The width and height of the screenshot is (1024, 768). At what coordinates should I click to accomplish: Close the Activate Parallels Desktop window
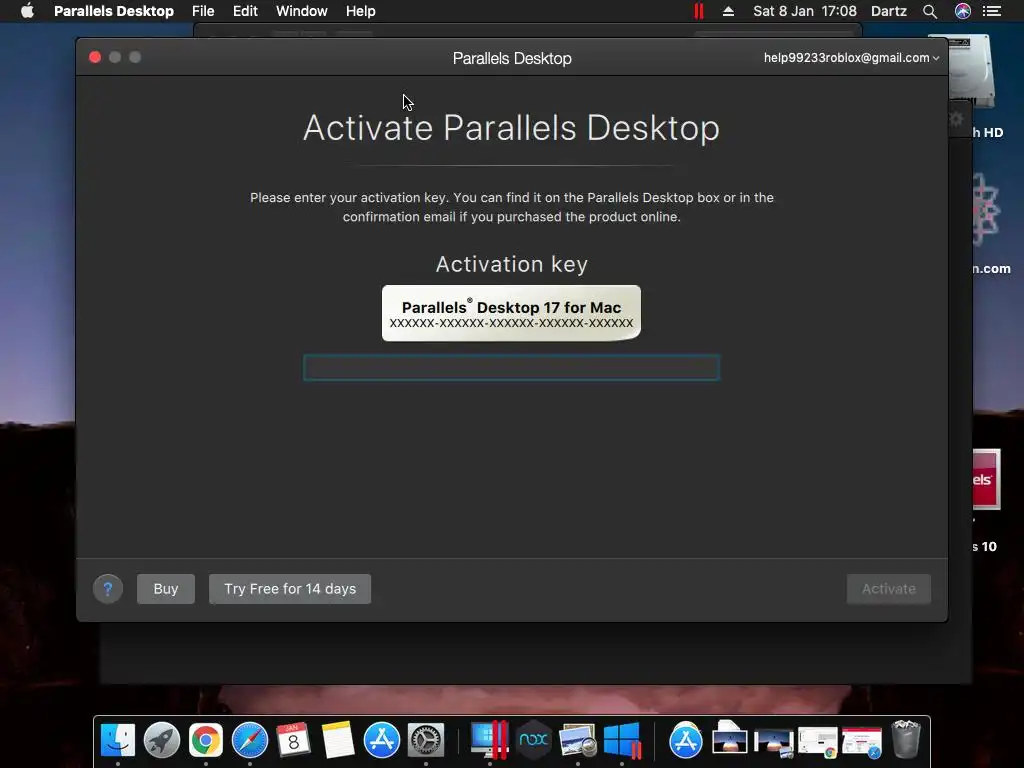pyautogui.click(x=95, y=57)
